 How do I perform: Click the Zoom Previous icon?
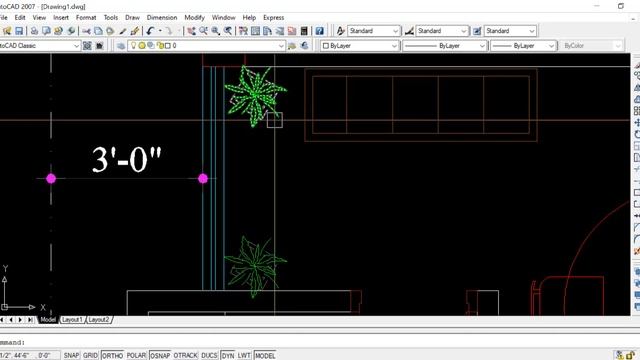click(x=228, y=31)
